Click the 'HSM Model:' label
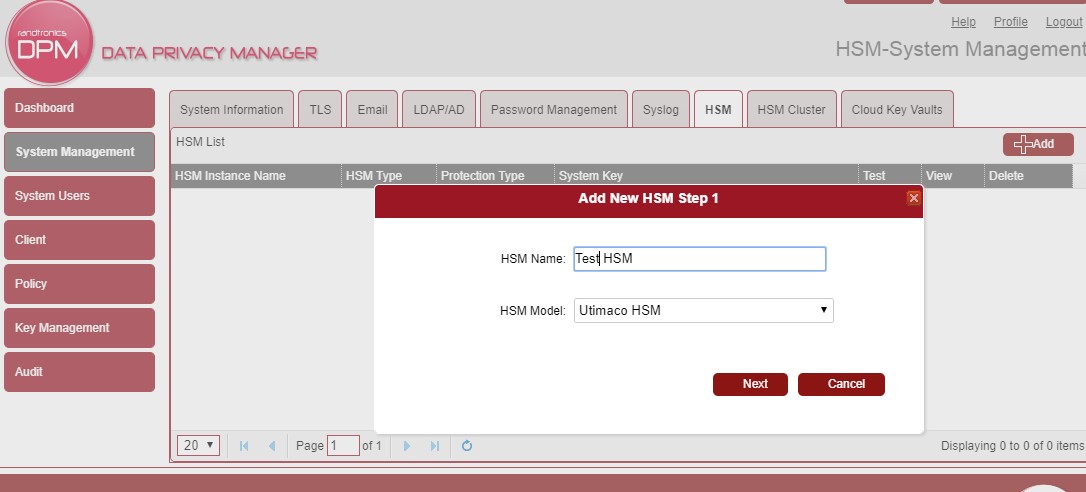This screenshot has height=492, width=1086. (x=533, y=311)
